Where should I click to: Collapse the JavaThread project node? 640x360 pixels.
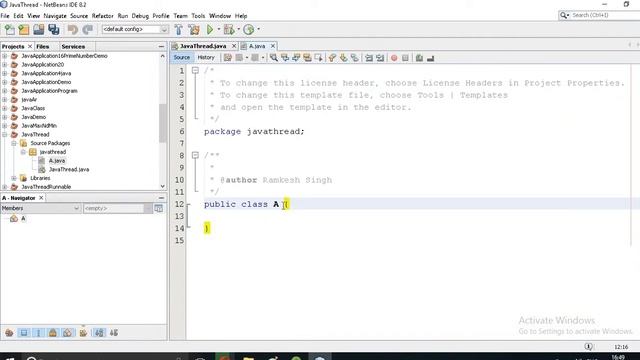point(4,134)
